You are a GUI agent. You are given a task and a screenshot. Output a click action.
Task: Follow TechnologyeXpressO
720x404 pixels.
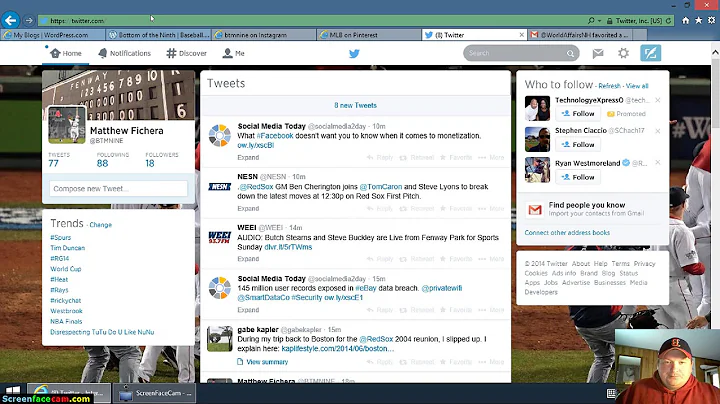pyautogui.click(x=578, y=113)
